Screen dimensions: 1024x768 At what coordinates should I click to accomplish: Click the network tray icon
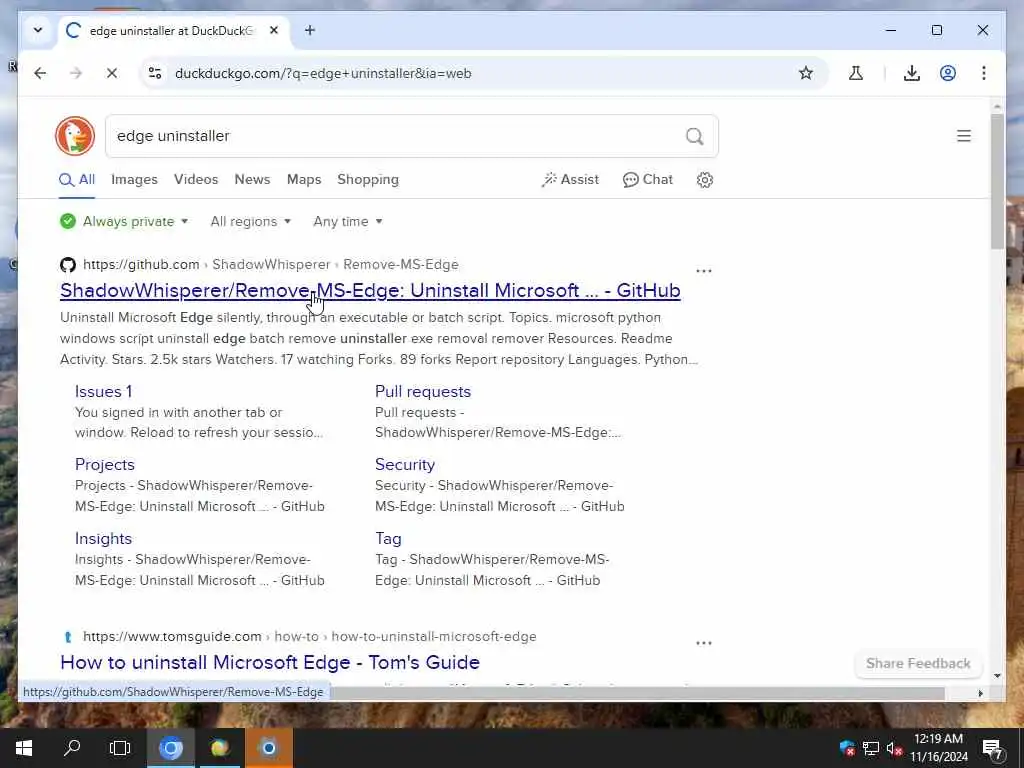(871, 748)
